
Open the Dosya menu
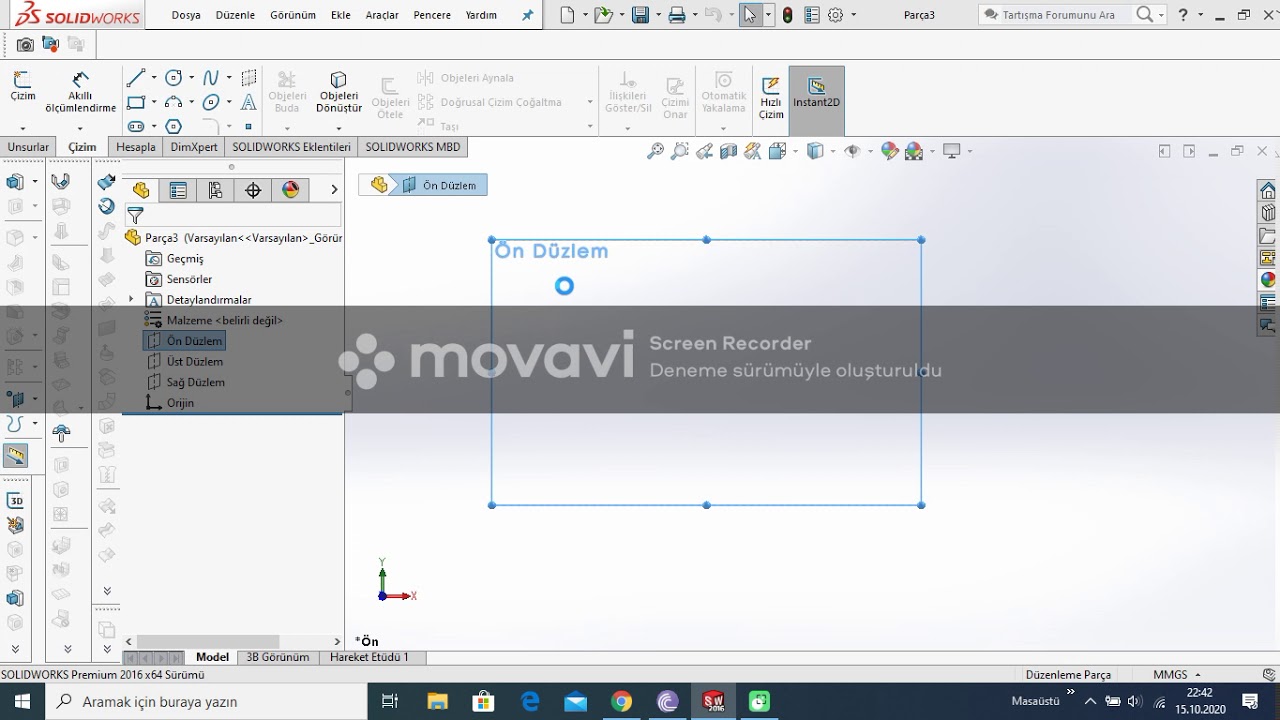[186, 15]
